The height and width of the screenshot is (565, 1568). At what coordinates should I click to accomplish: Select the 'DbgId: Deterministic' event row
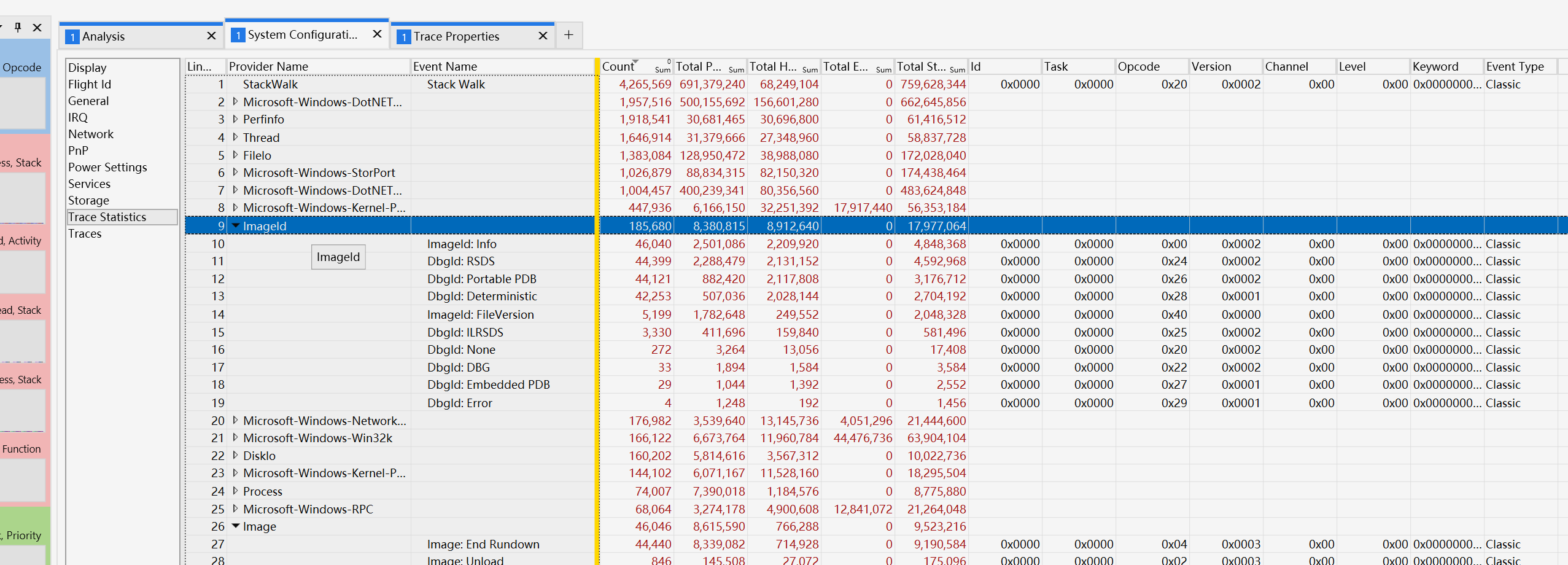(877, 296)
